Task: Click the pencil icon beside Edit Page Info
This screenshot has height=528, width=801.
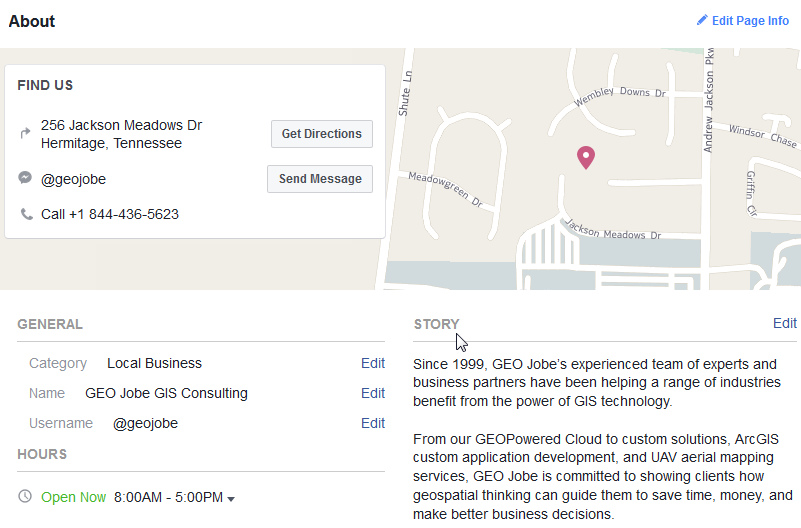Action: click(702, 20)
